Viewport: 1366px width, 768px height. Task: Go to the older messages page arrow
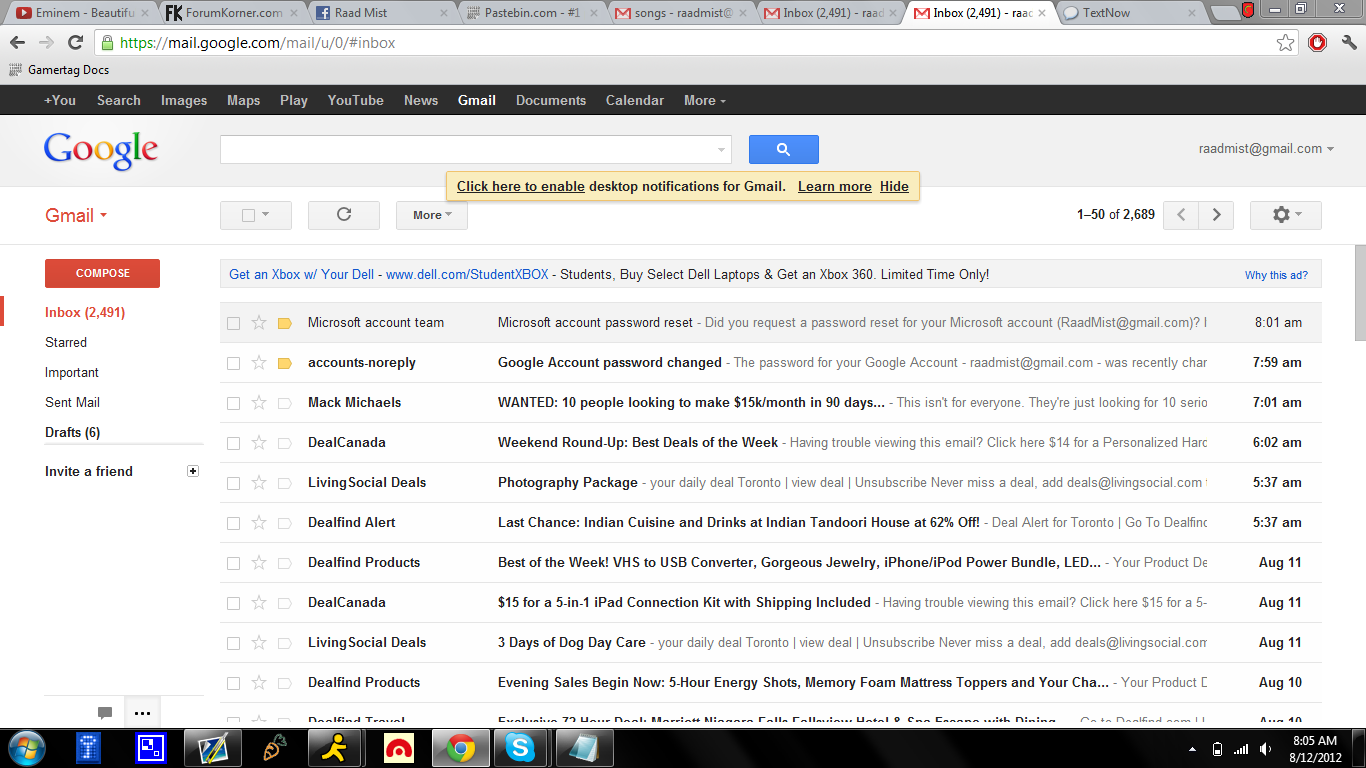click(x=1216, y=215)
